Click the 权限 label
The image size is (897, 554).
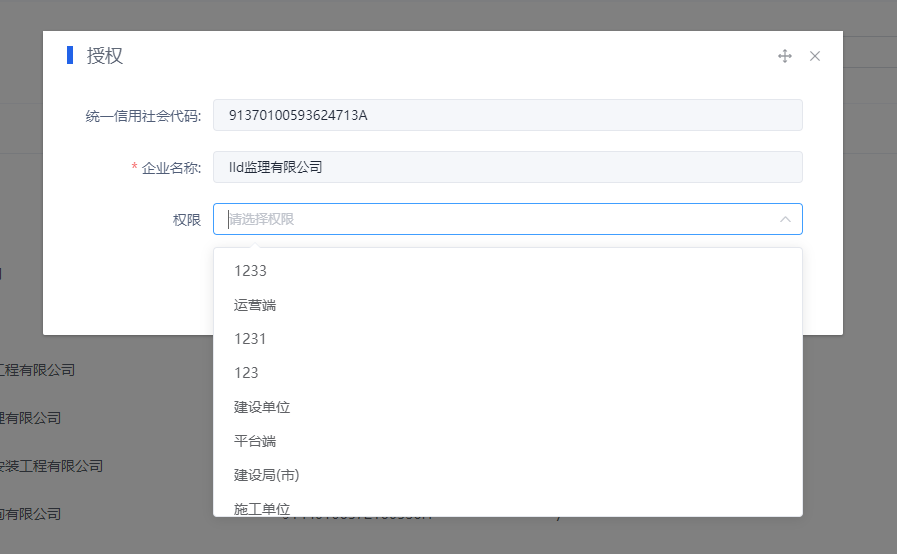[187, 220]
